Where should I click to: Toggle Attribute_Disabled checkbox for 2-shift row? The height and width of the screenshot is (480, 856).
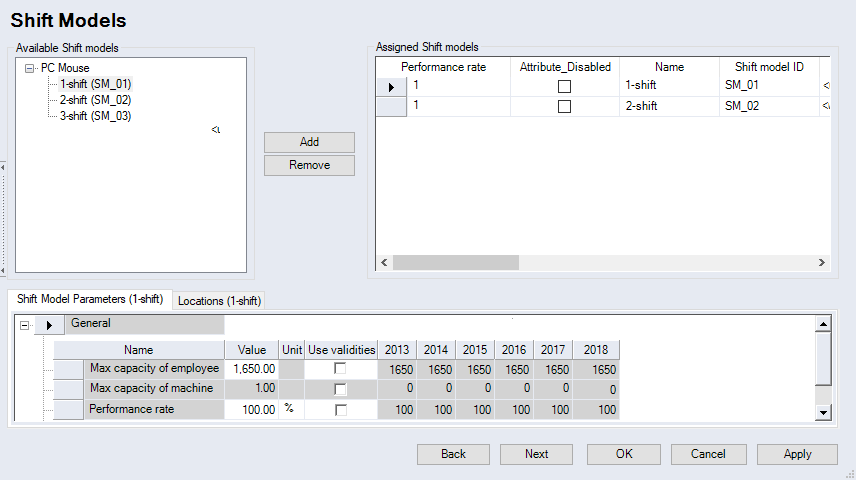coord(565,106)
